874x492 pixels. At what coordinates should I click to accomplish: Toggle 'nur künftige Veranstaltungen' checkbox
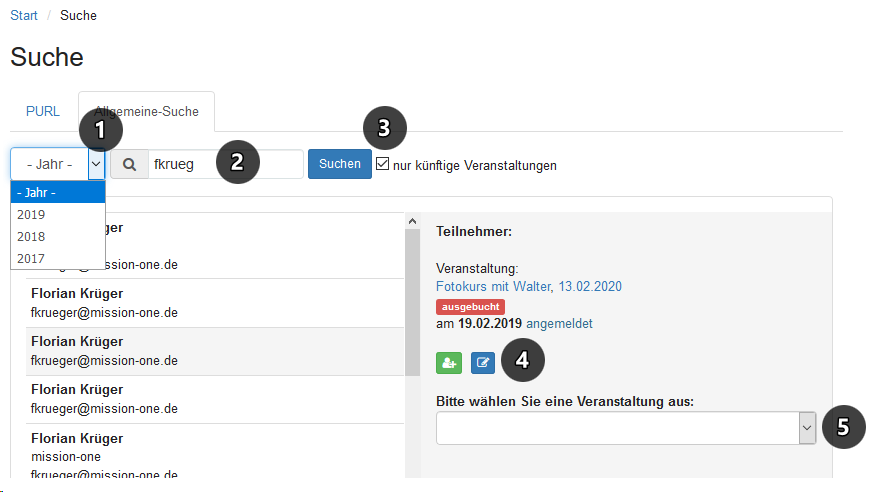(382, 164)
